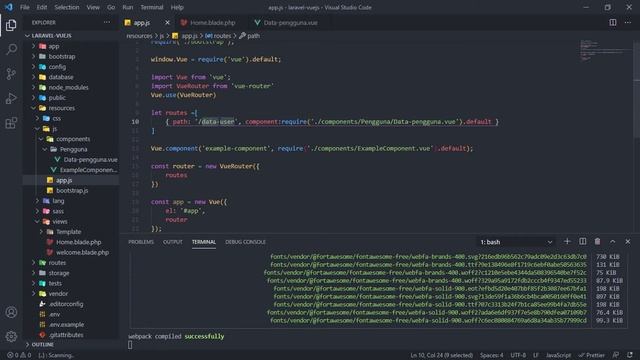Viewport: 640px width, 360px height.
Task: Open the Edit menu
Action: tap(42, 7)
